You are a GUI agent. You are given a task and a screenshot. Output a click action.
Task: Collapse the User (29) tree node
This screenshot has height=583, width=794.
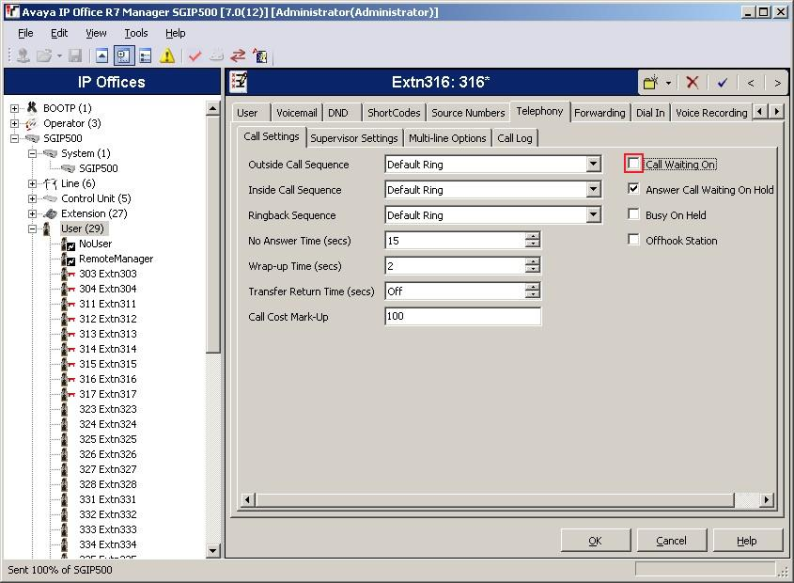click(33, 229)
